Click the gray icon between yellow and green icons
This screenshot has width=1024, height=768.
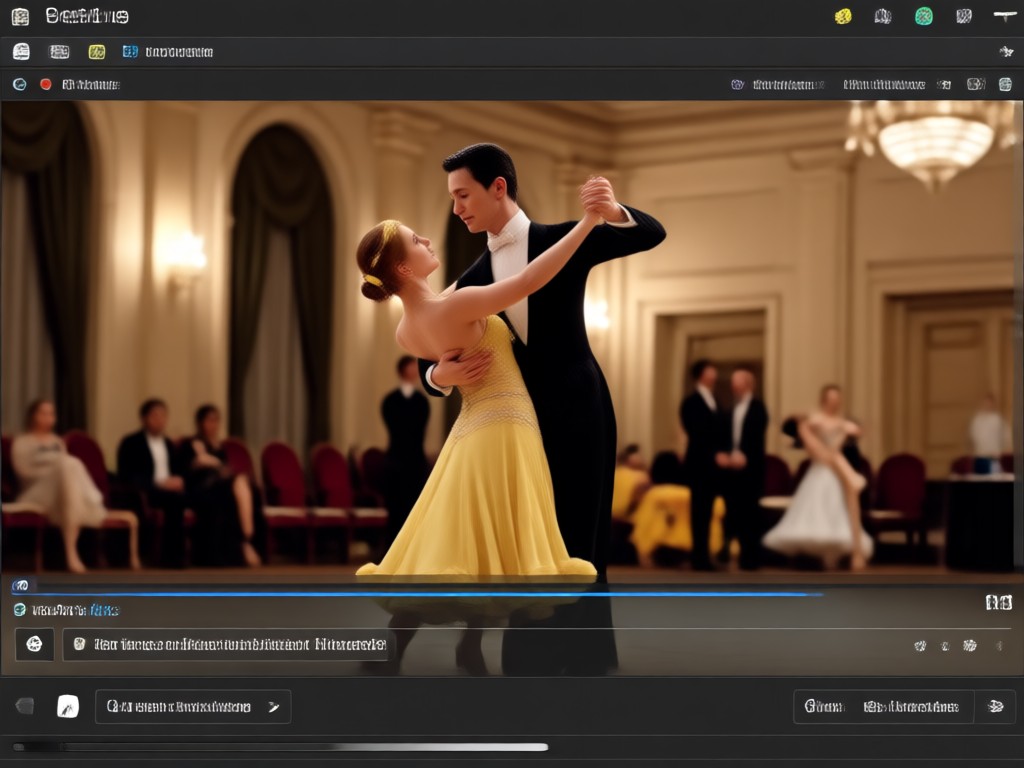pyautogui.click(x=883, y=16)
